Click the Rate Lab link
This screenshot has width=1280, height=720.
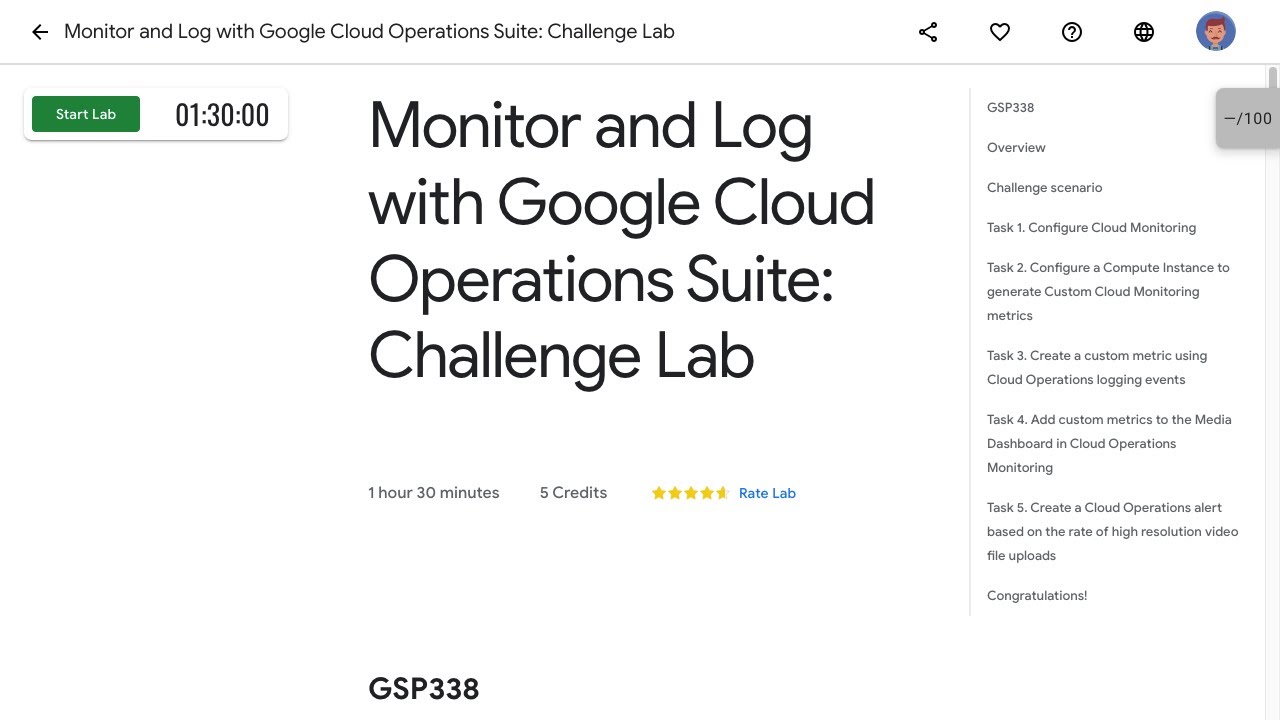(x=767, y=493)
